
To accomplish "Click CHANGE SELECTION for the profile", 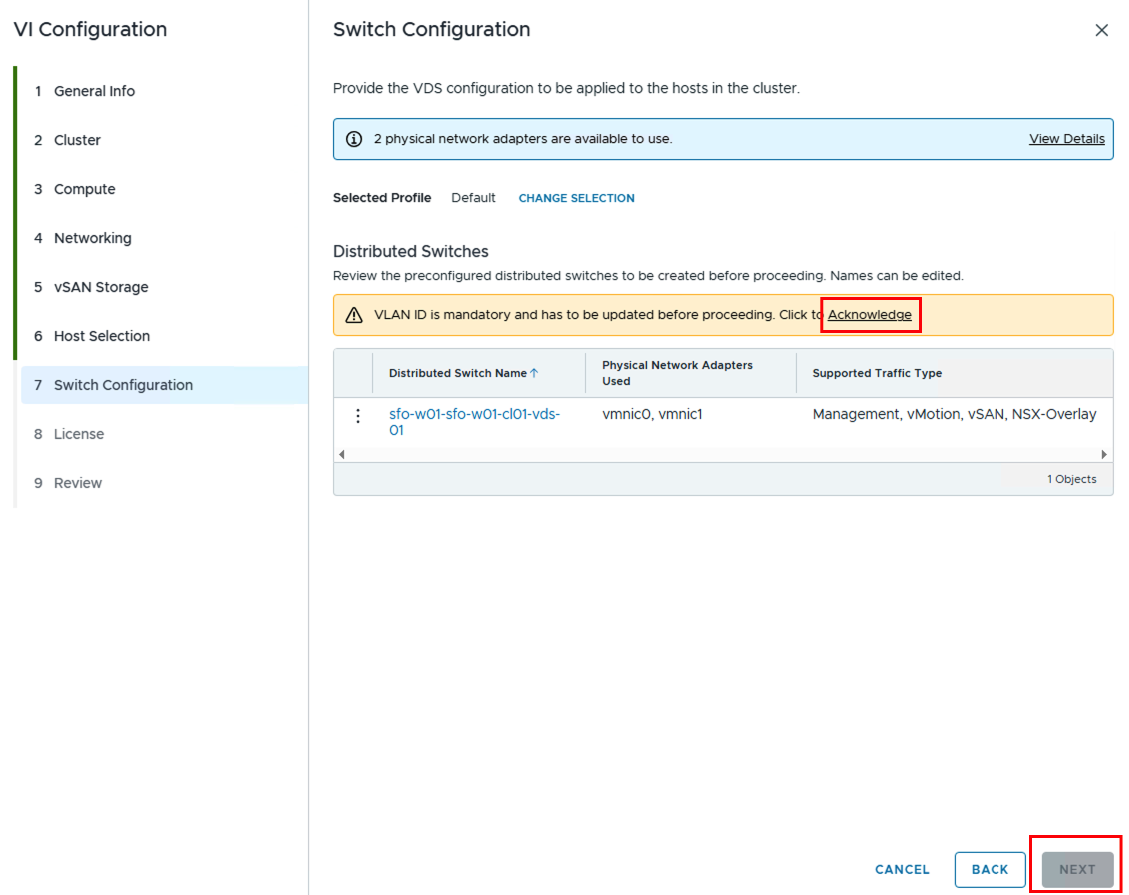I will pos(576,198).
